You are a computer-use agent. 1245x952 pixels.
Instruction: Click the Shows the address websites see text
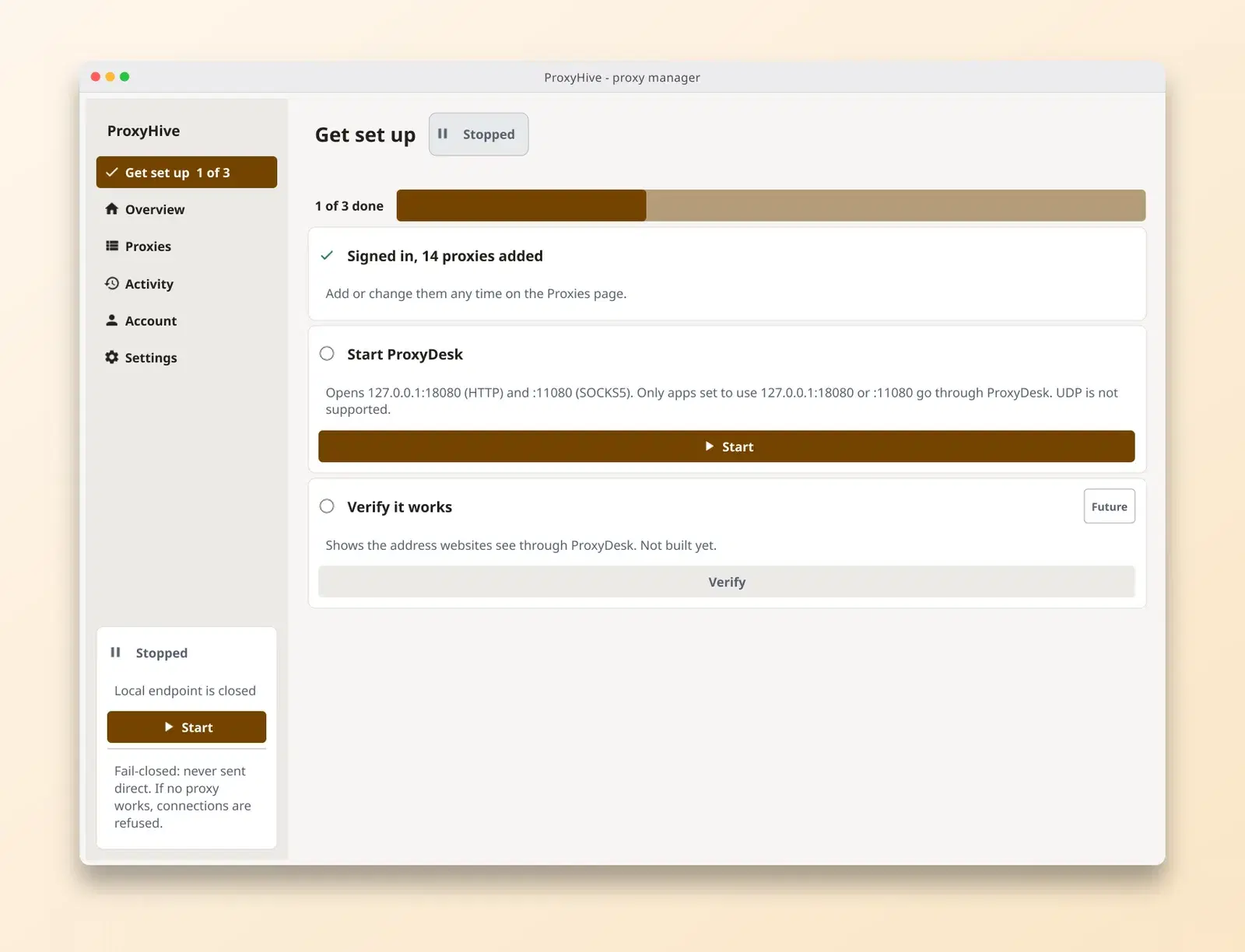point(521,545)
